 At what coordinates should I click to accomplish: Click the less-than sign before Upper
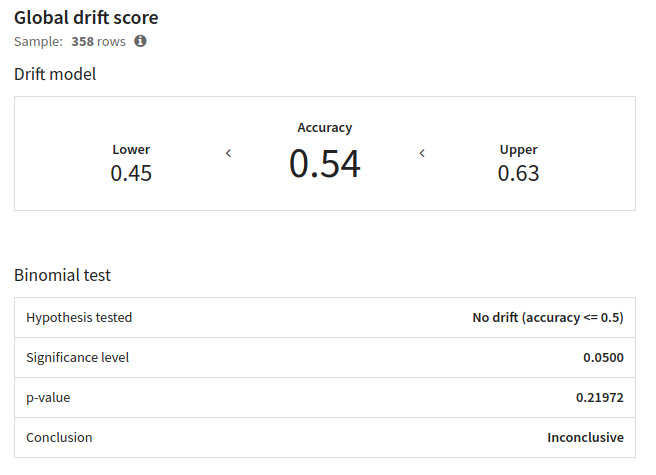coord(422,153)
